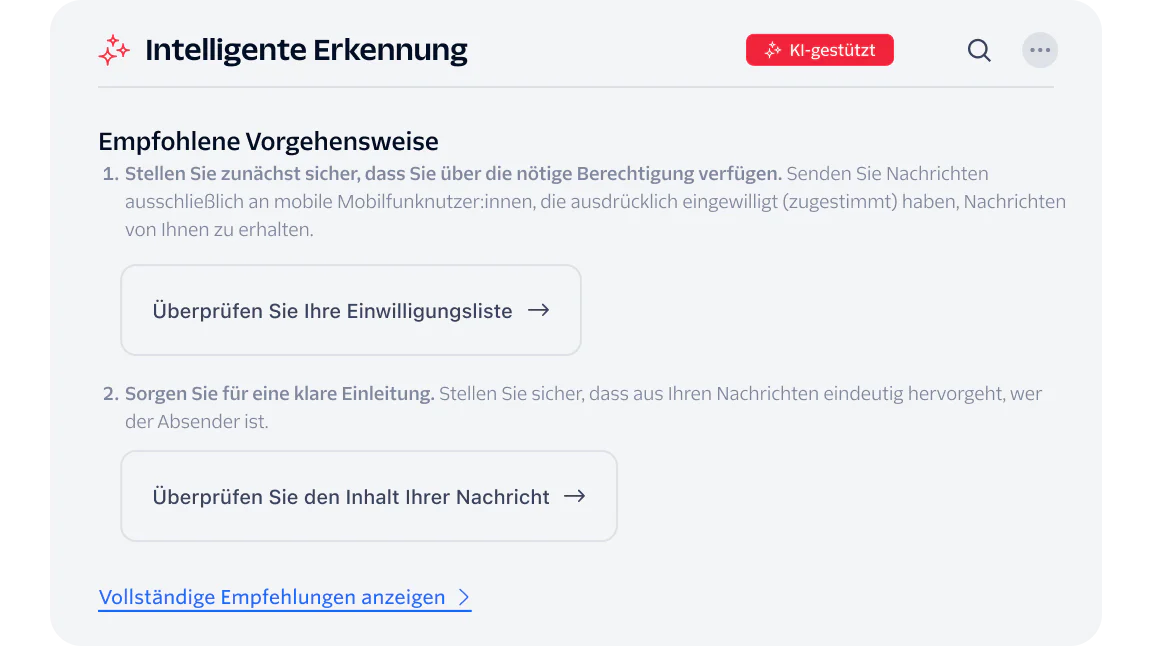Select the Empfohlene Vorgehensweise section heading
Viewport: 1152px width, 646px height.
tap(268, 141)
